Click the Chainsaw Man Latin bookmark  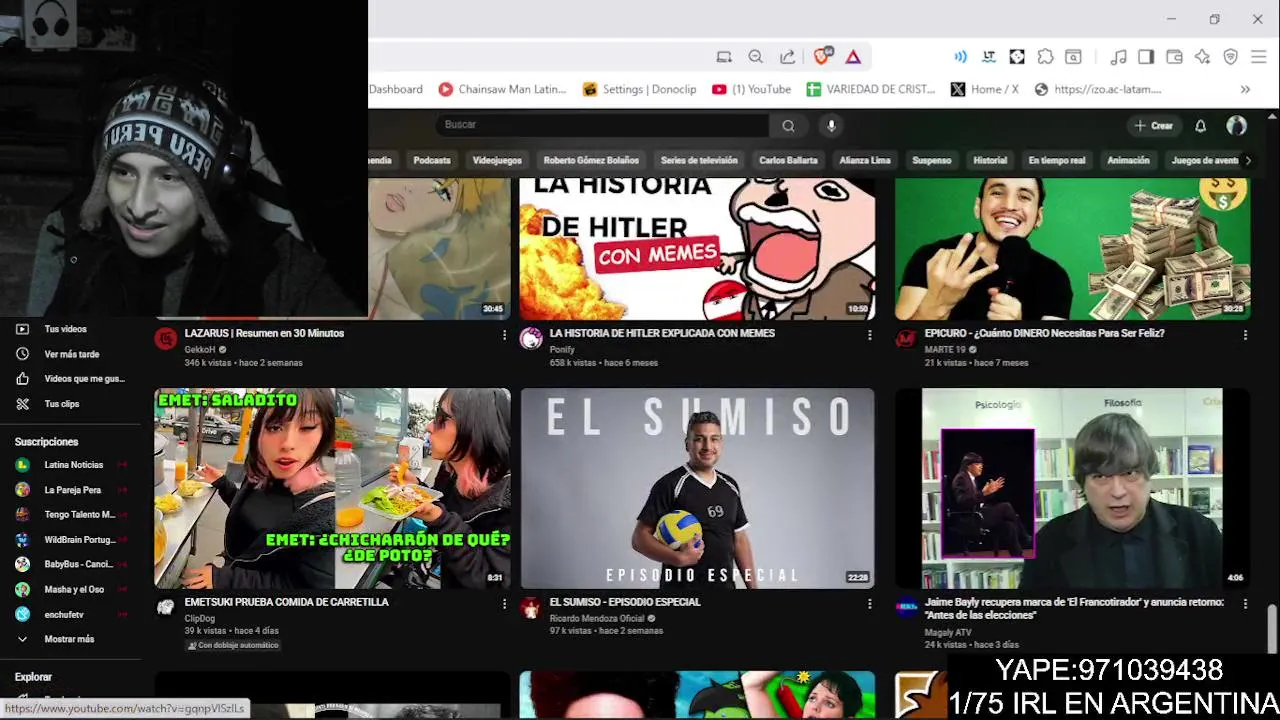(x=502, y=89)
